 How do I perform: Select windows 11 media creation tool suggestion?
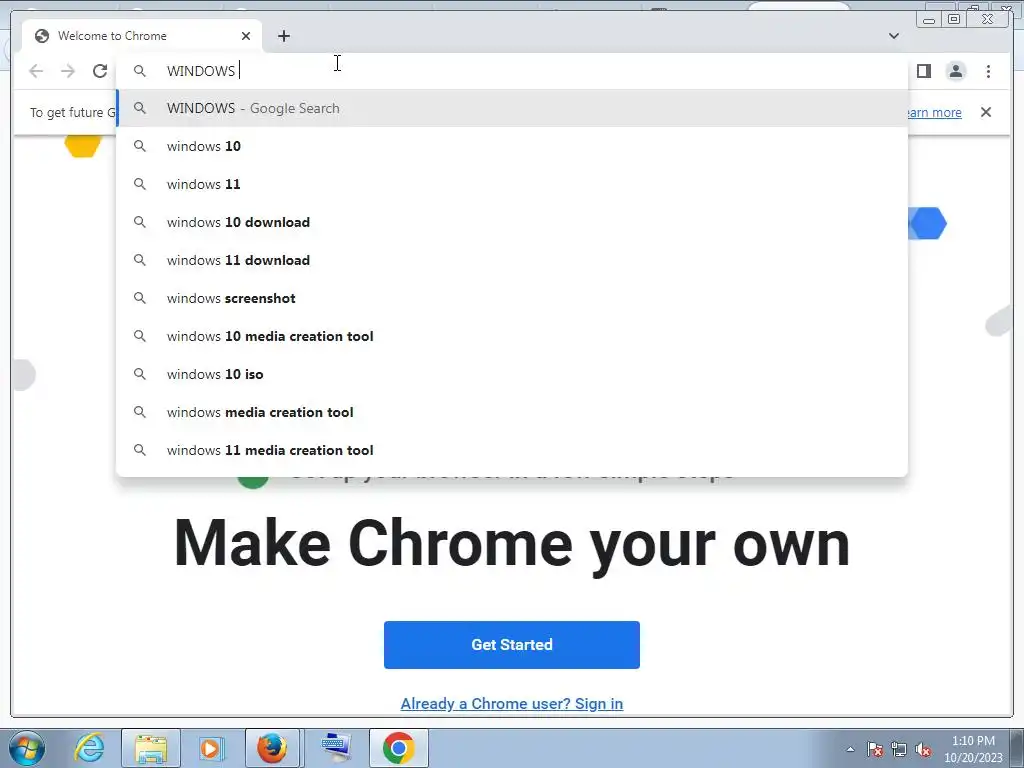pos(512,450)
